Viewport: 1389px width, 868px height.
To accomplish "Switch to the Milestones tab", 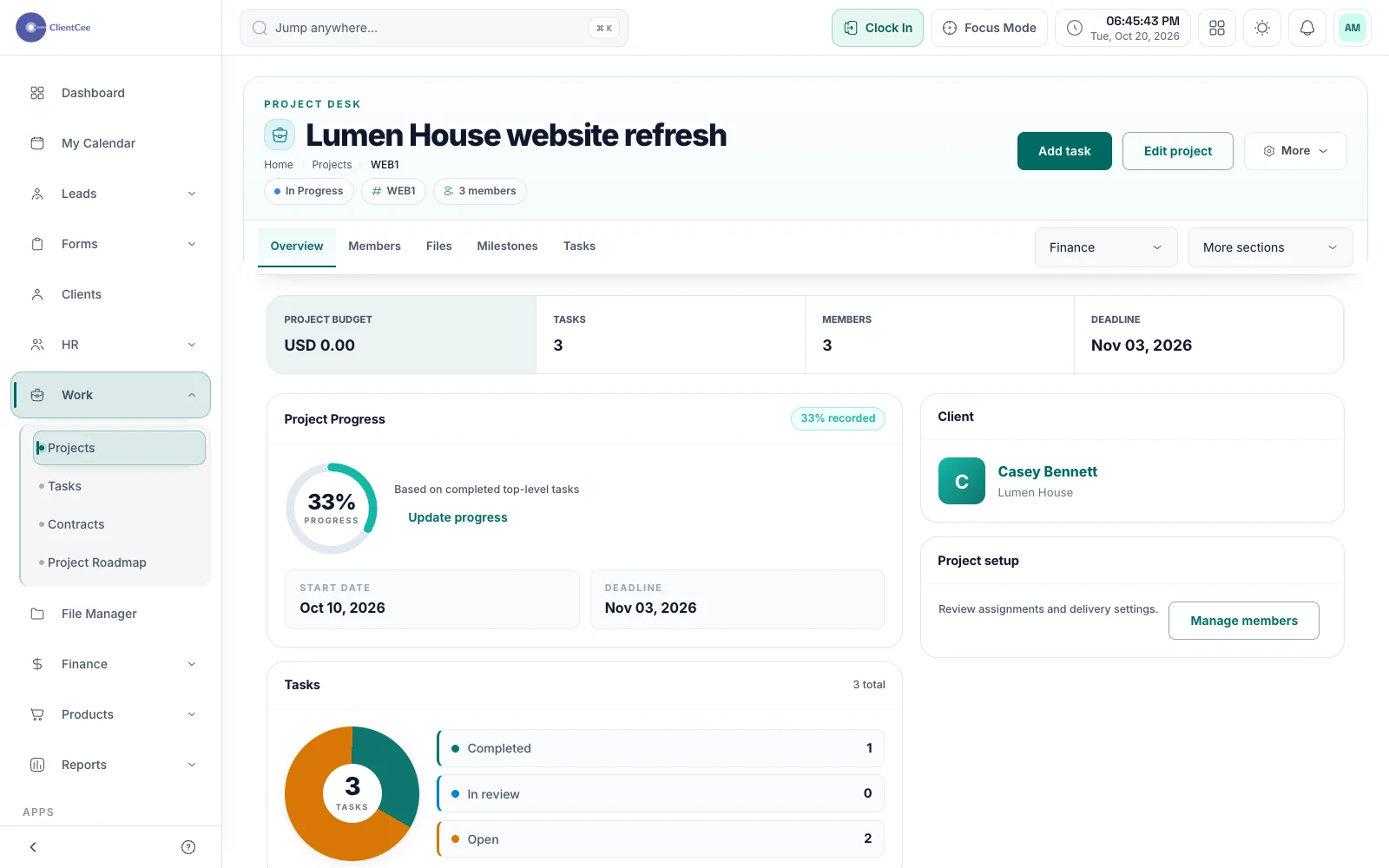I will point(507,247).
